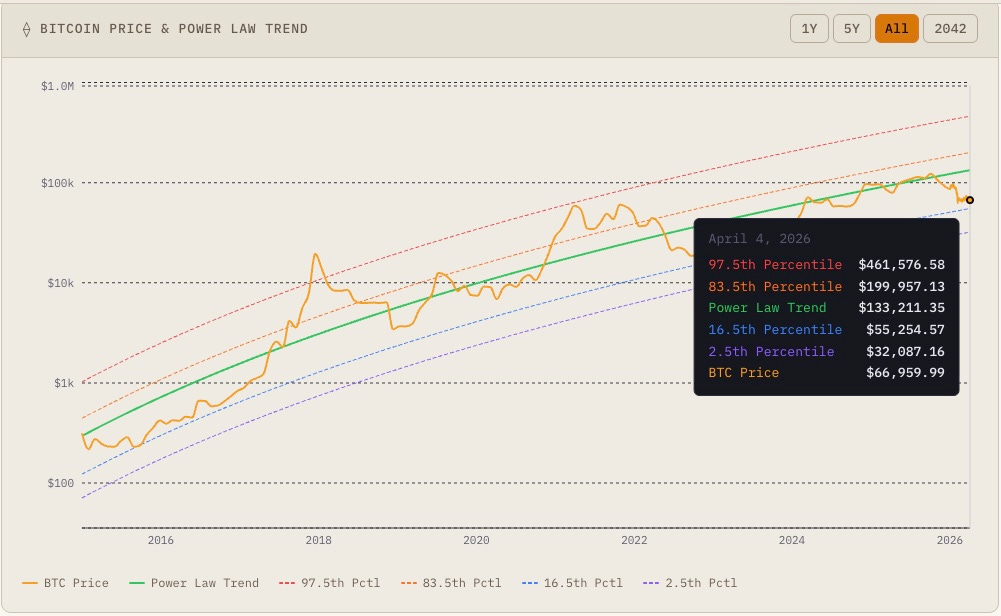Click the diamond icon beside the chart title
The width and height of the screenshot is (1001, 616).
[x=26, y=29]
